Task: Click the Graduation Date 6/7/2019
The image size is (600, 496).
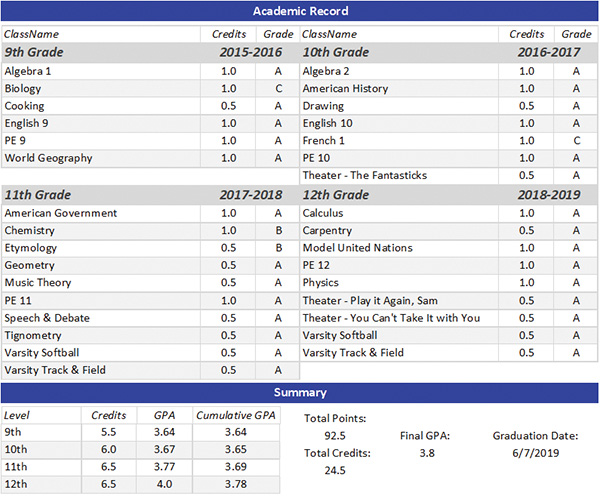Action: pyautogui.click(x=536, y=453)
